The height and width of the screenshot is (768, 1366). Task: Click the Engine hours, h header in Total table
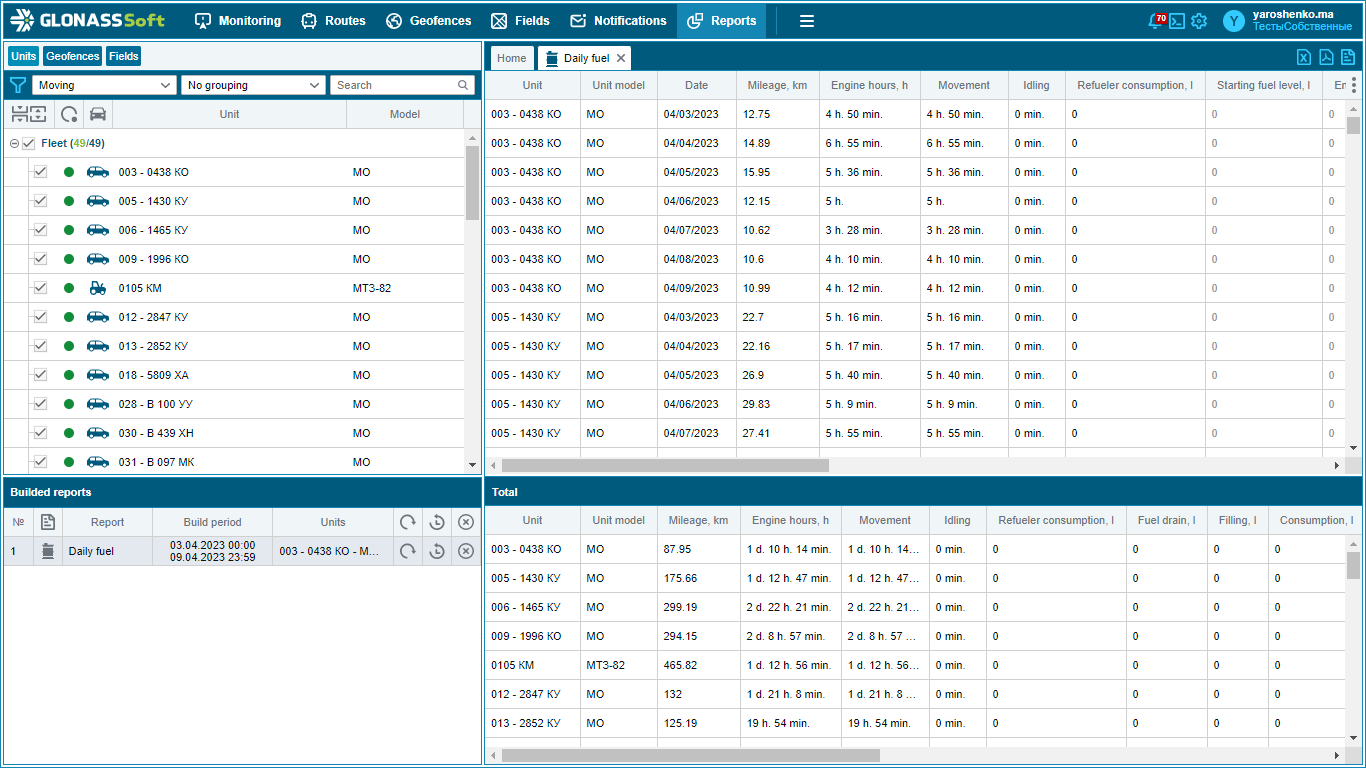[x=791, y=520]
